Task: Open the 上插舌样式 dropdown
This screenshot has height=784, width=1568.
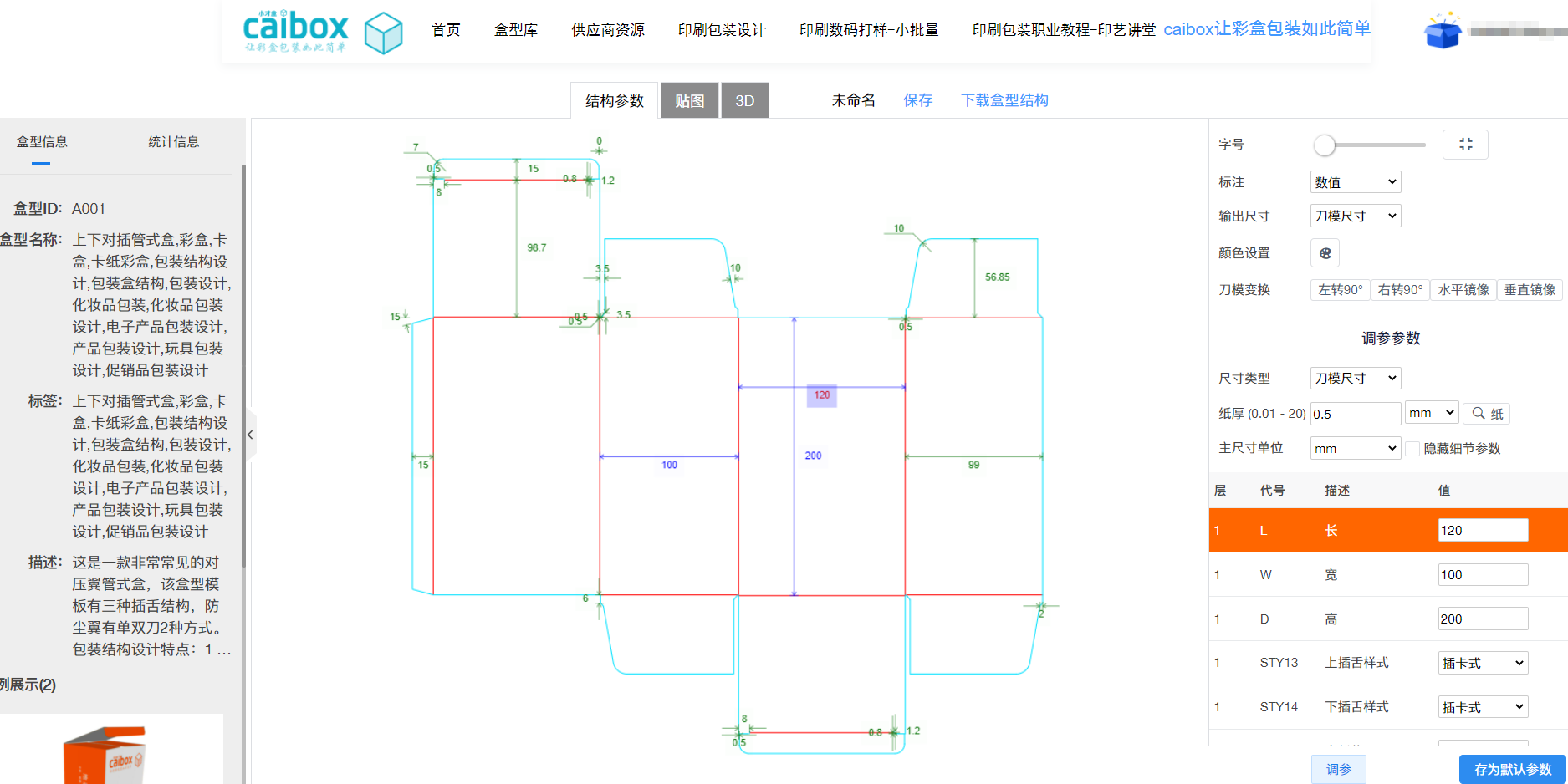Action: (x=1483, y=663)
